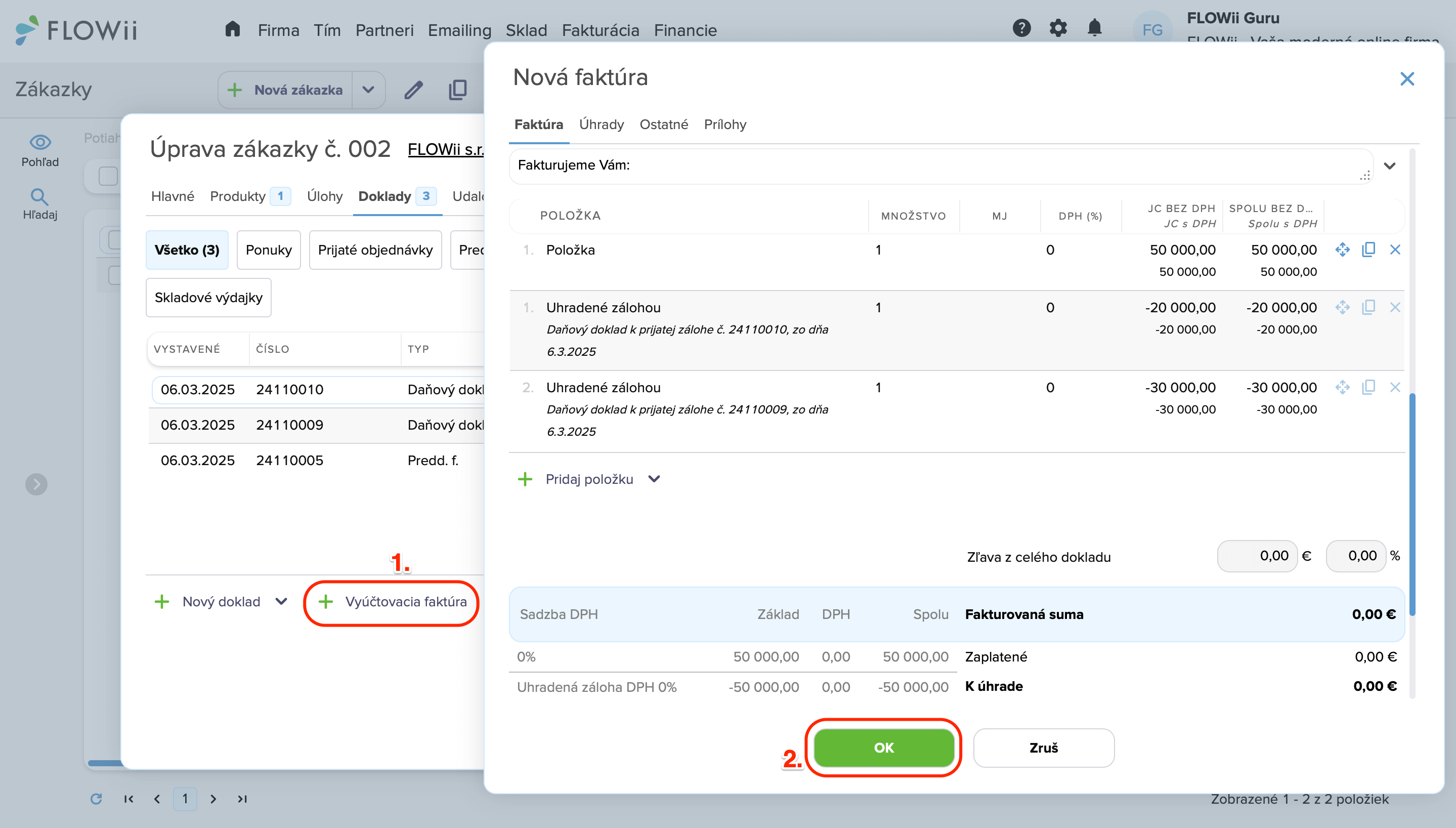The image size is (1456, 828).
Task: Switch to Hlavné tab in order dialog
Action: pyautogui.click(x=173, y=196)
